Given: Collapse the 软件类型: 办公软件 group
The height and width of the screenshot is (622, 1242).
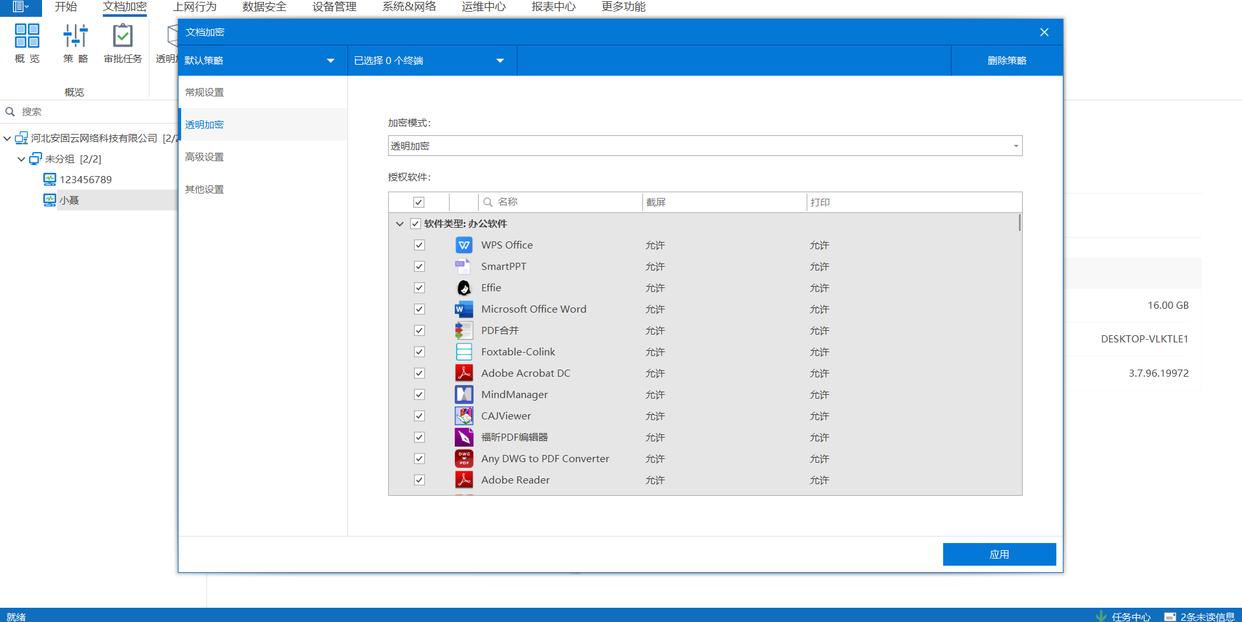Looking at the screenshot, I should click(400, 224).
